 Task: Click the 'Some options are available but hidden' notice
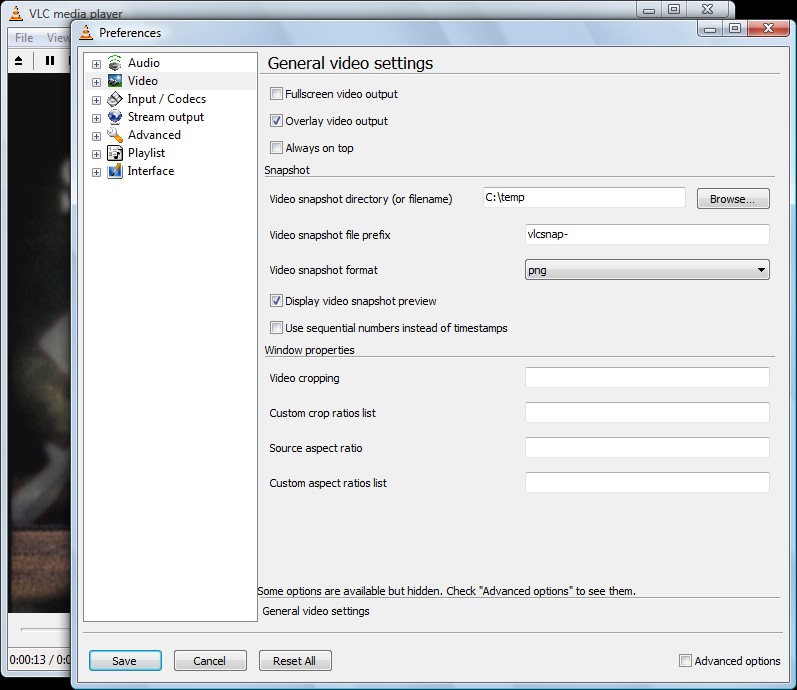tap(446, 591)
